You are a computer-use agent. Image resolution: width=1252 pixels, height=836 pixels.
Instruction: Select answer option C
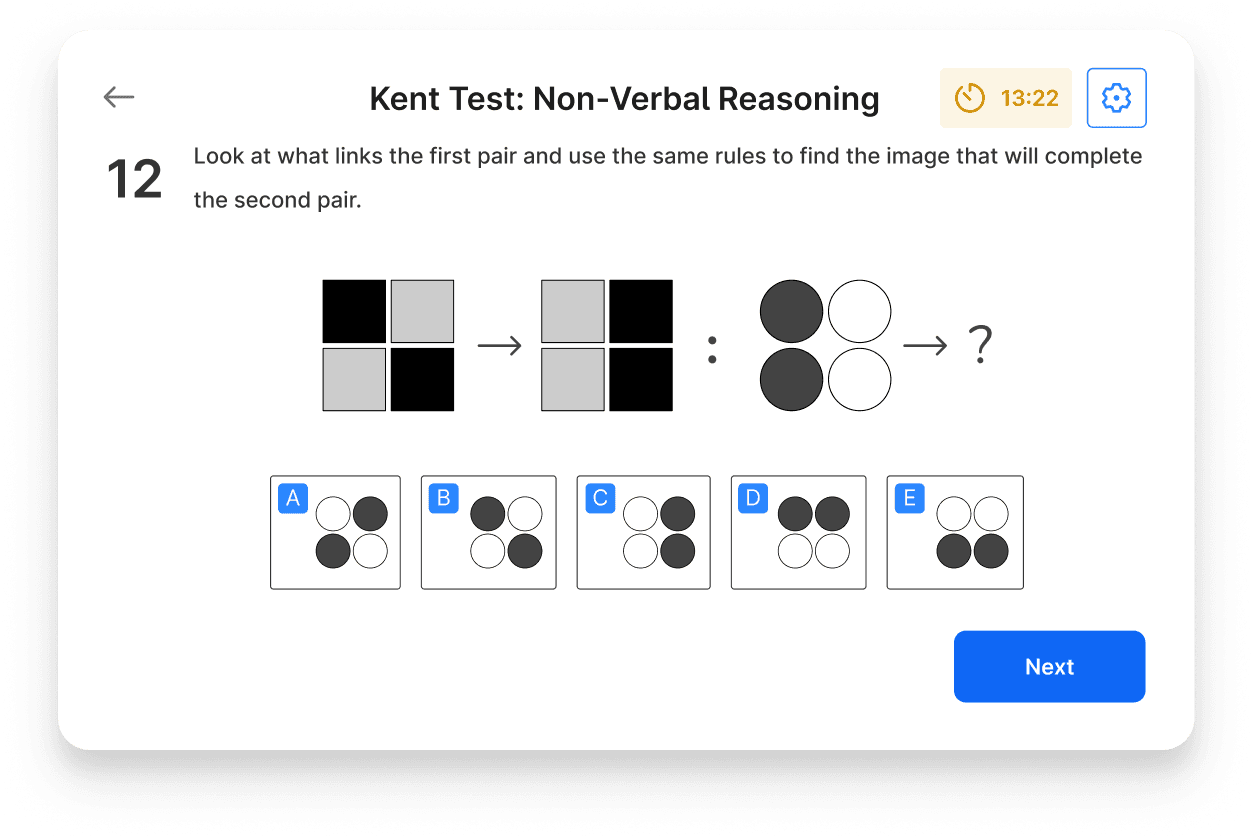[644, 532]
